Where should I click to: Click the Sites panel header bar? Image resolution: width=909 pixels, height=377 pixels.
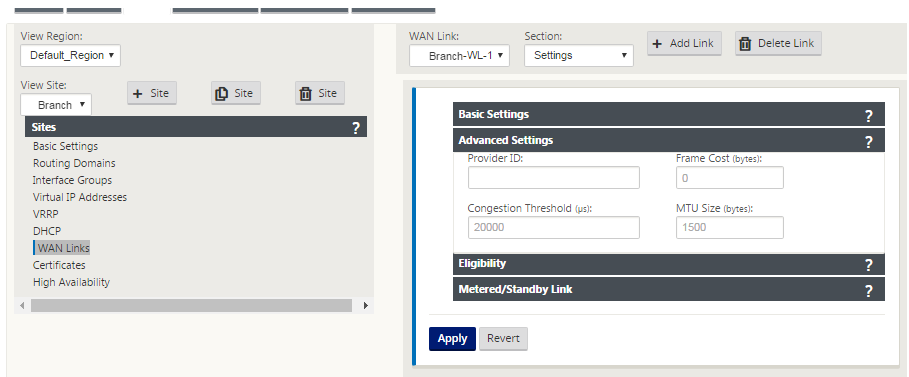point(196,127)
